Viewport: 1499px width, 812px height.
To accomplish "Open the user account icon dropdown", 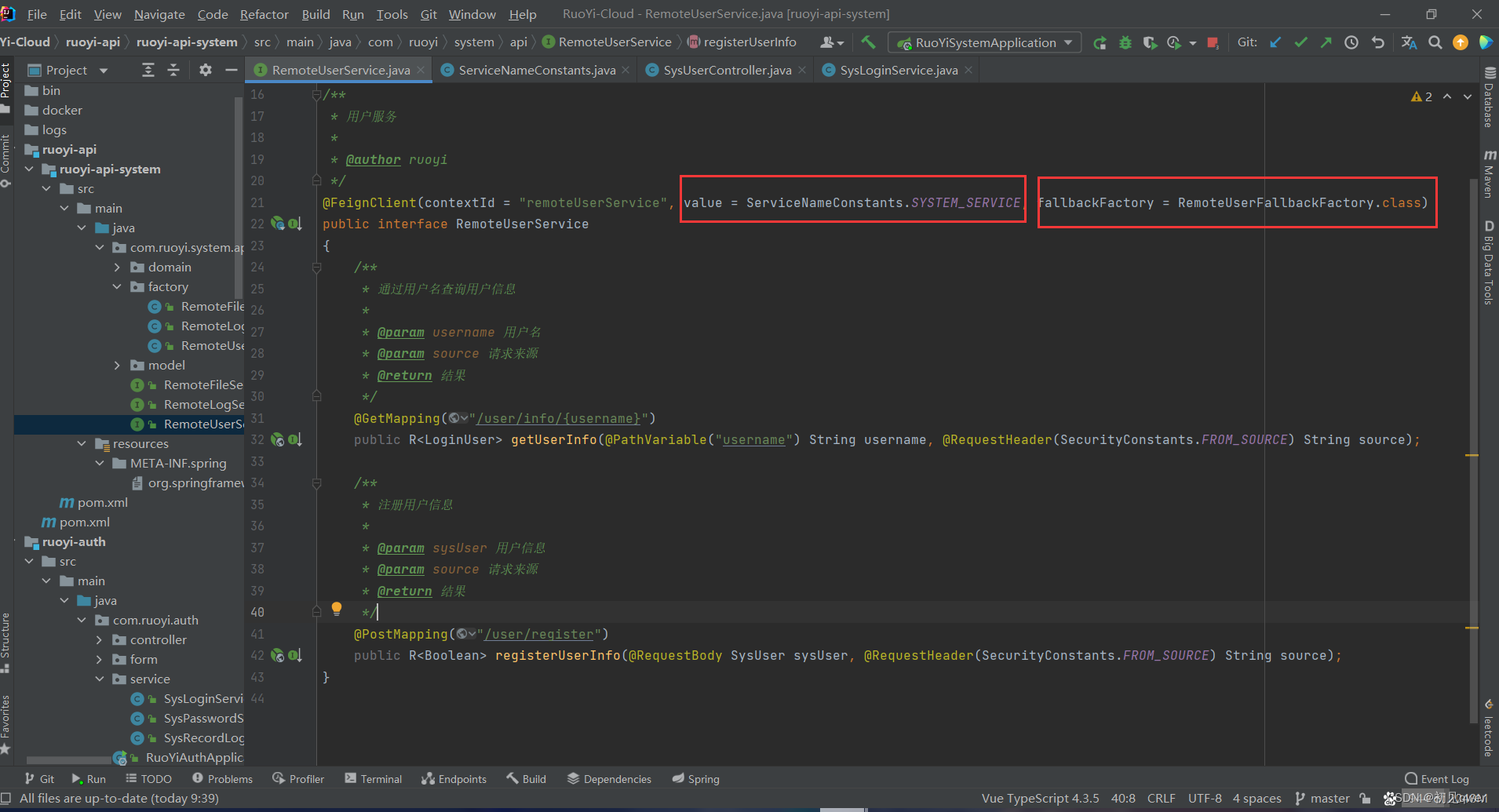I will point(831,42).
